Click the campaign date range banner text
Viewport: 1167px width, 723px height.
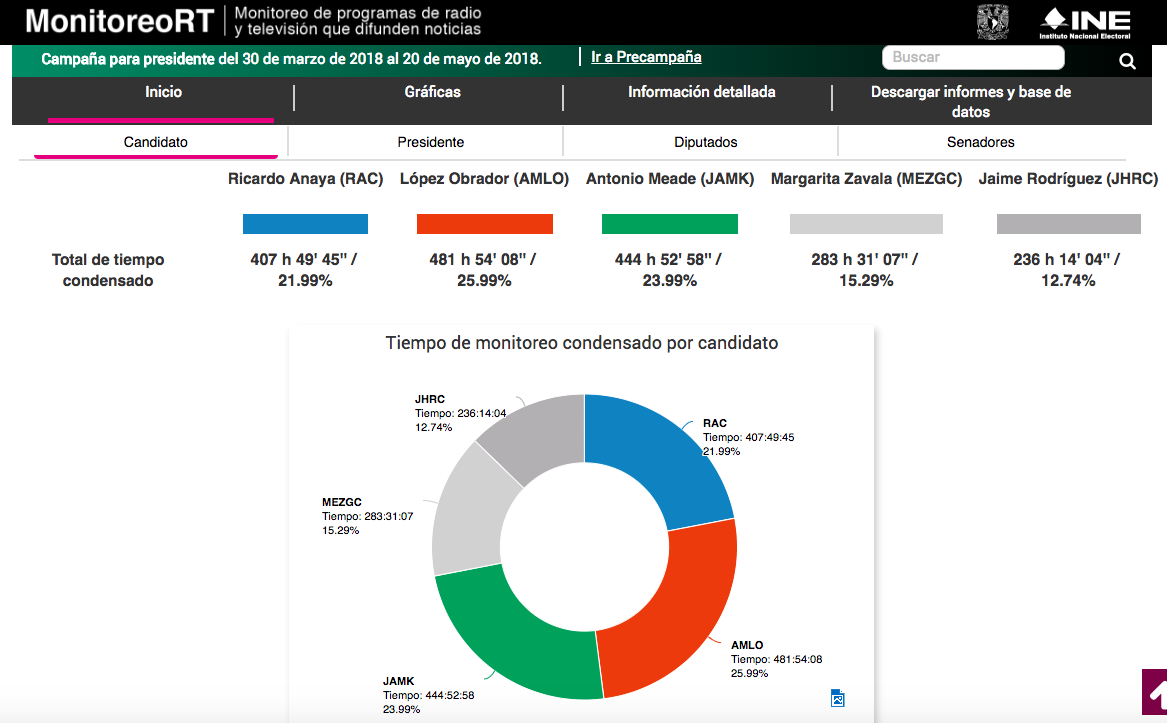(291, 59)
